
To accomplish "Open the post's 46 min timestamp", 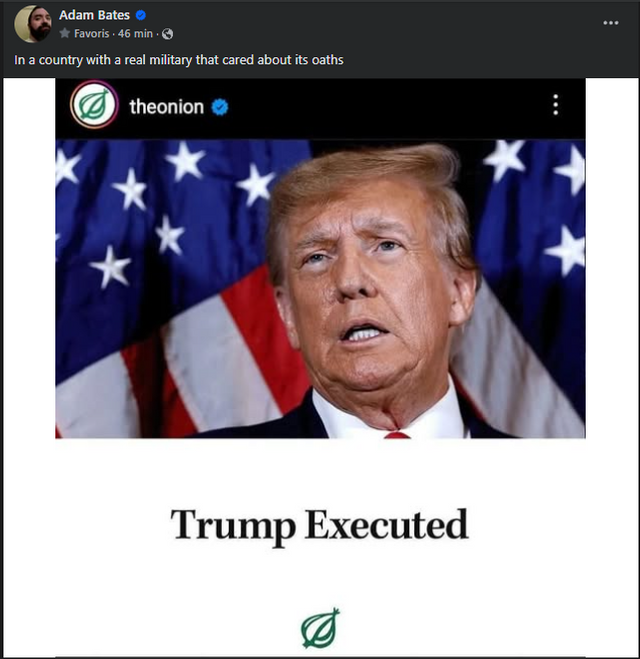I will pyautogui.click(x=134, y=33).
